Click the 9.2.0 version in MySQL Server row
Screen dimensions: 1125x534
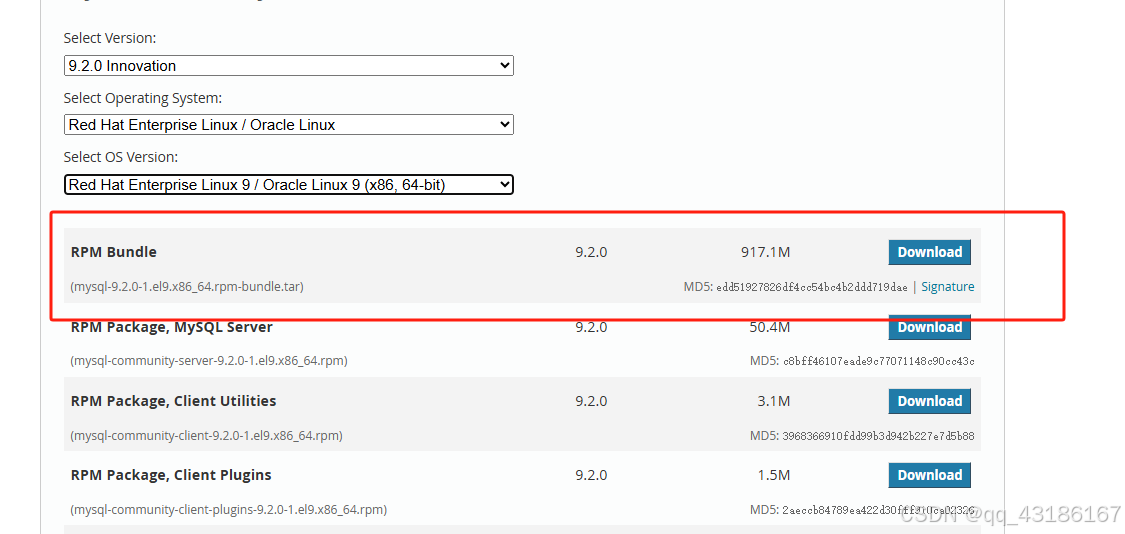(591, 327)
